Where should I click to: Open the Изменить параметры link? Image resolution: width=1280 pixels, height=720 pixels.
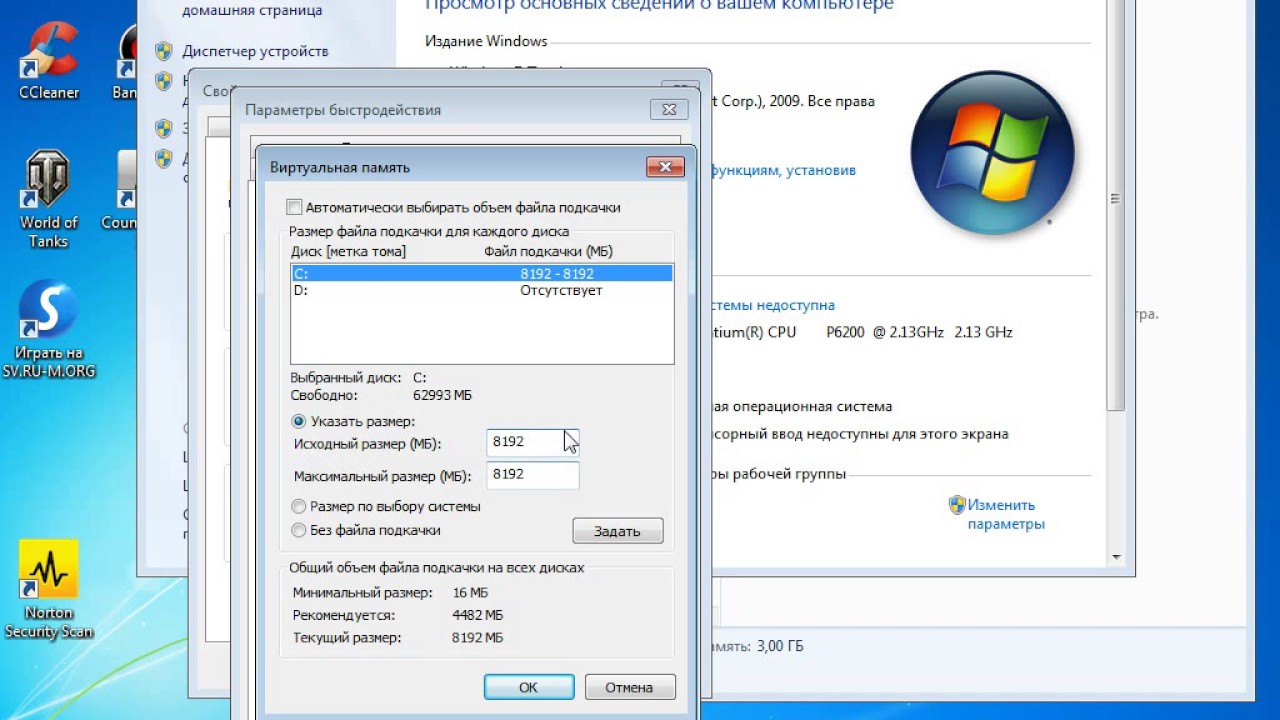click(1006, 514)
